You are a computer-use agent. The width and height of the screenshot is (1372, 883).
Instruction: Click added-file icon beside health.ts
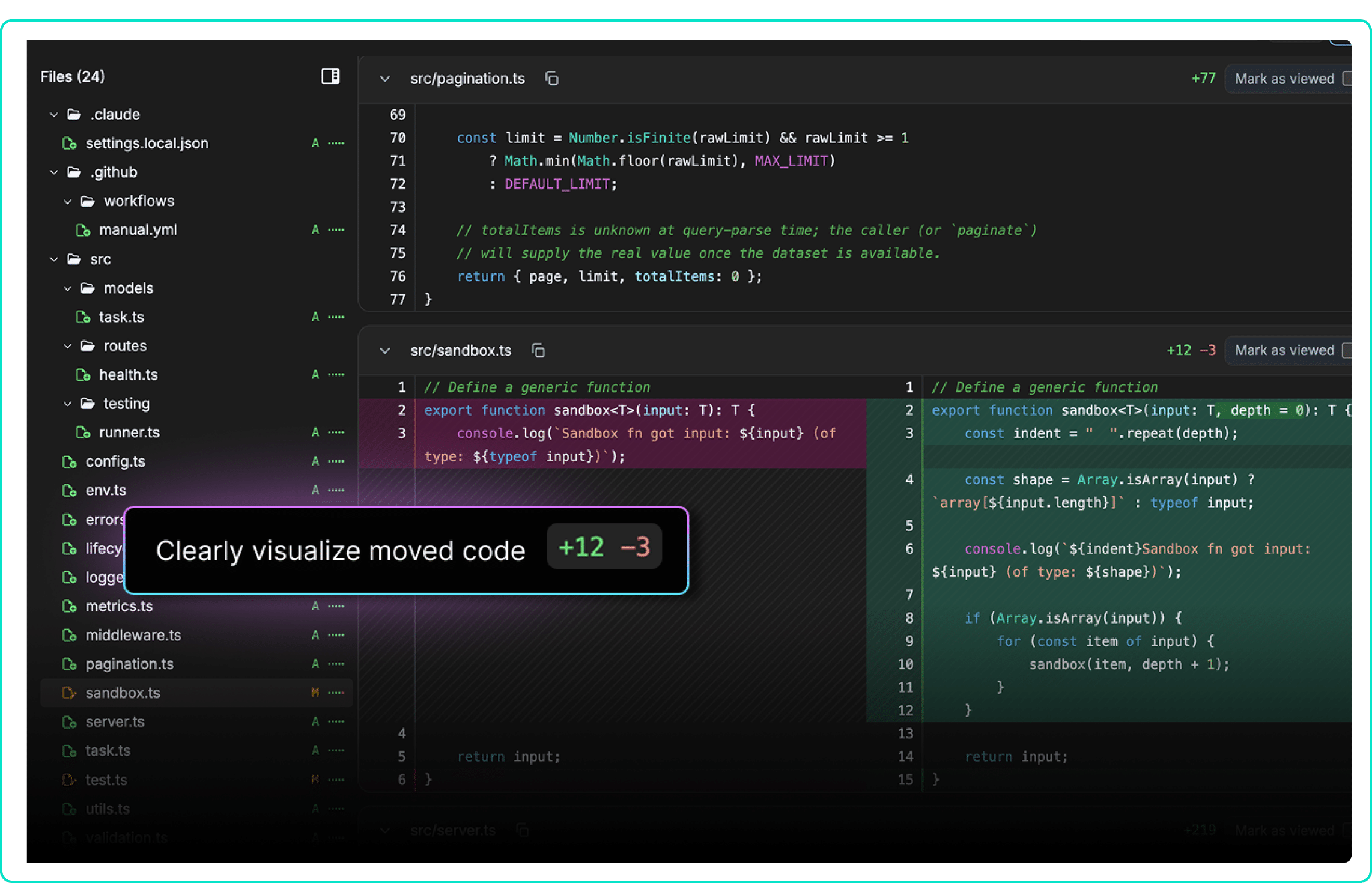click(x=83, y=375)
